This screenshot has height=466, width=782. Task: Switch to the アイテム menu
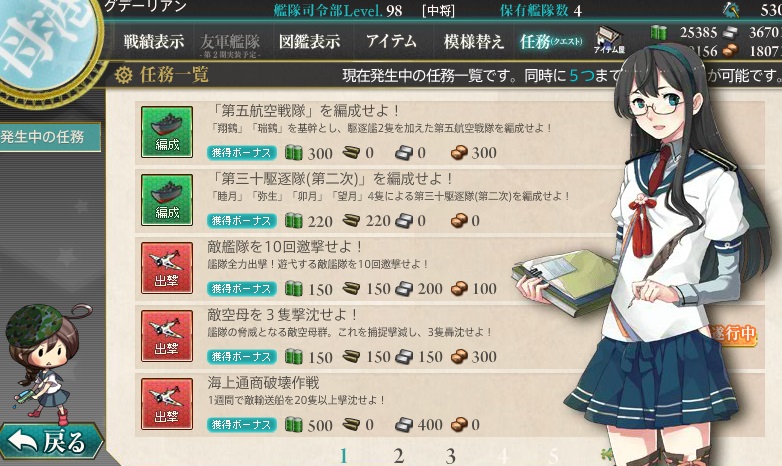(x=391, y=41)
